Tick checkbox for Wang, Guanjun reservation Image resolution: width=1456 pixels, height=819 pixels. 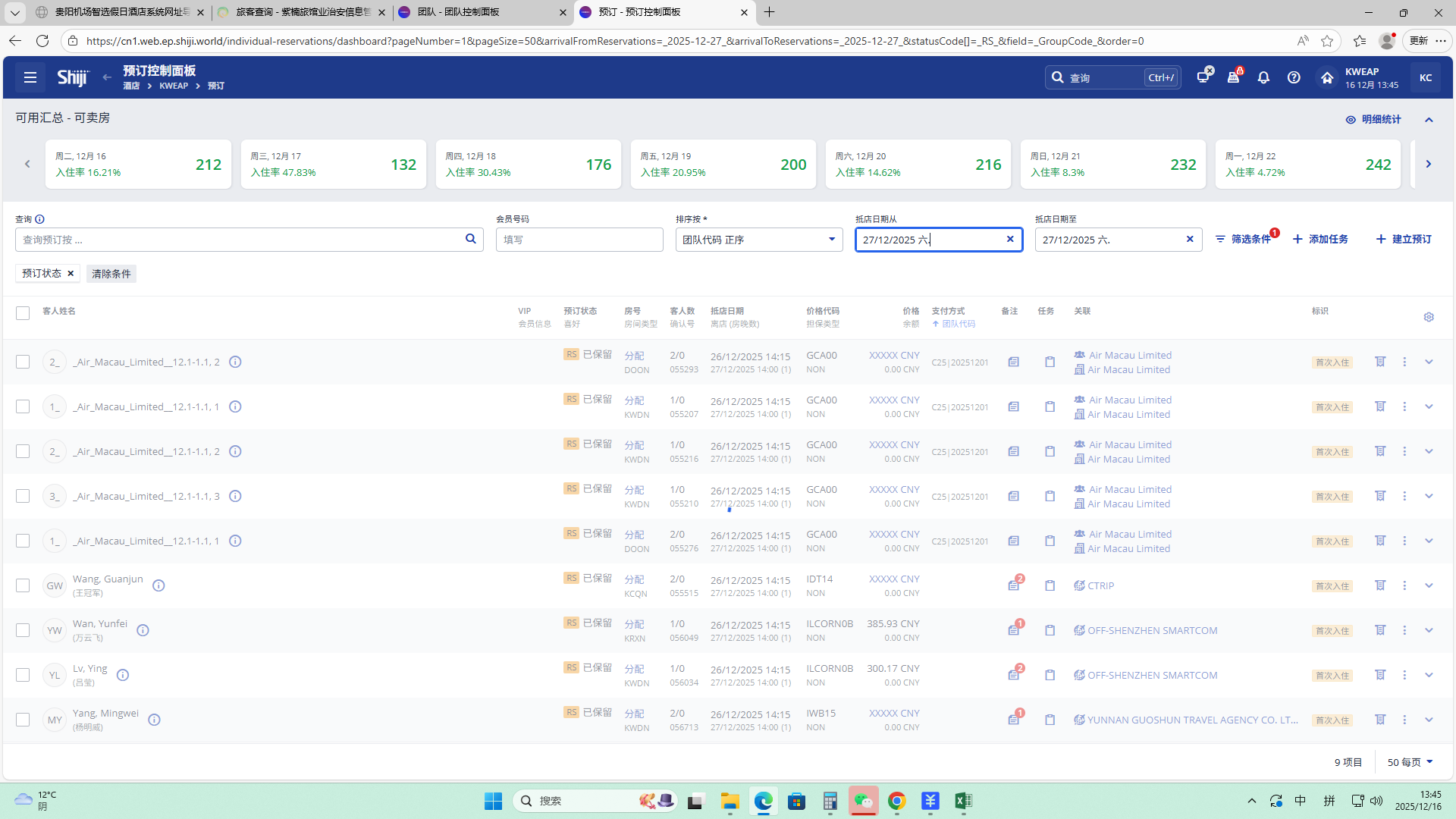click(x=23, y=585)
